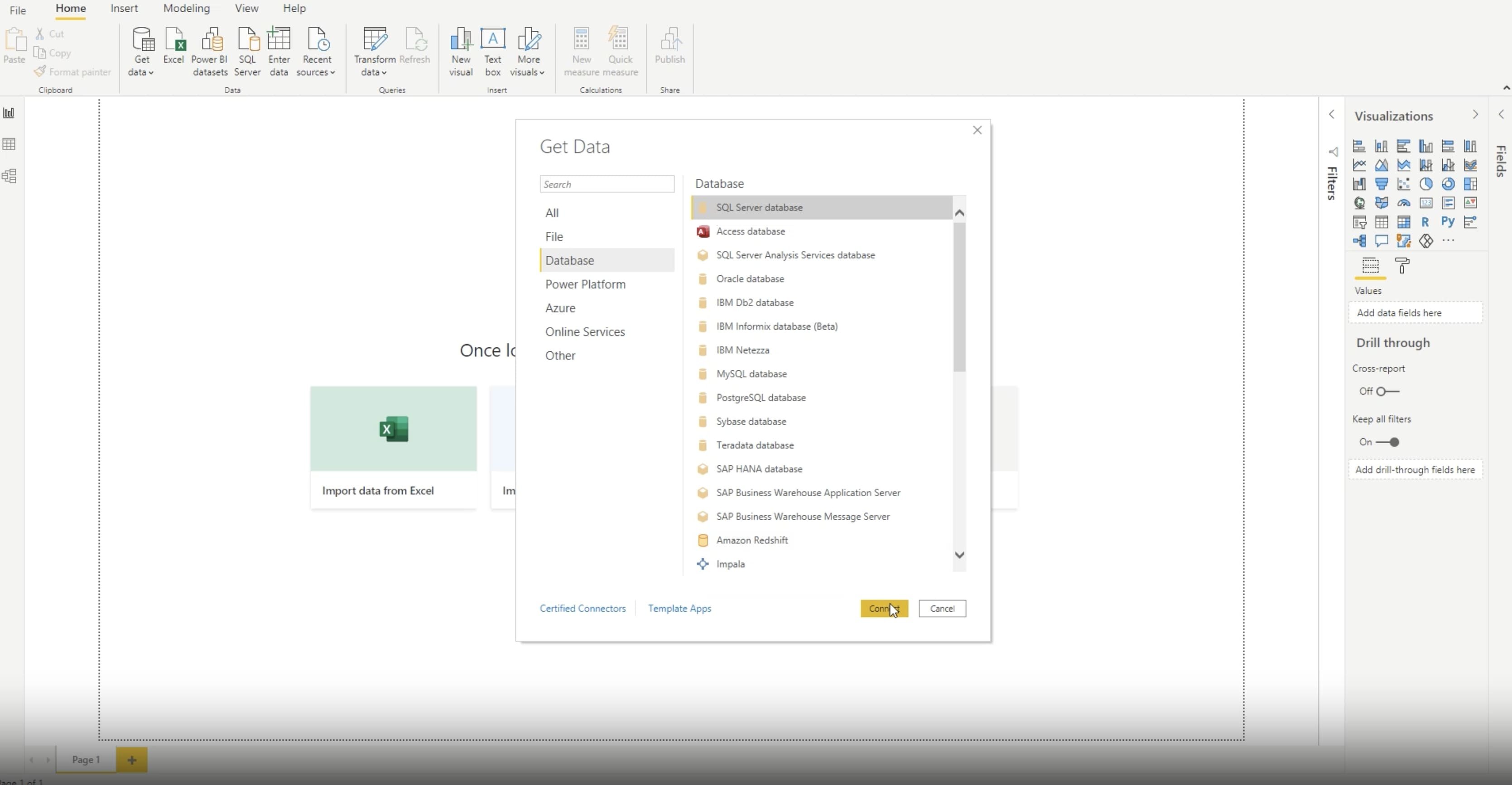The image size is (1512, 785).
Task: Select the Page 1 tab
Action: pos(86,759)
